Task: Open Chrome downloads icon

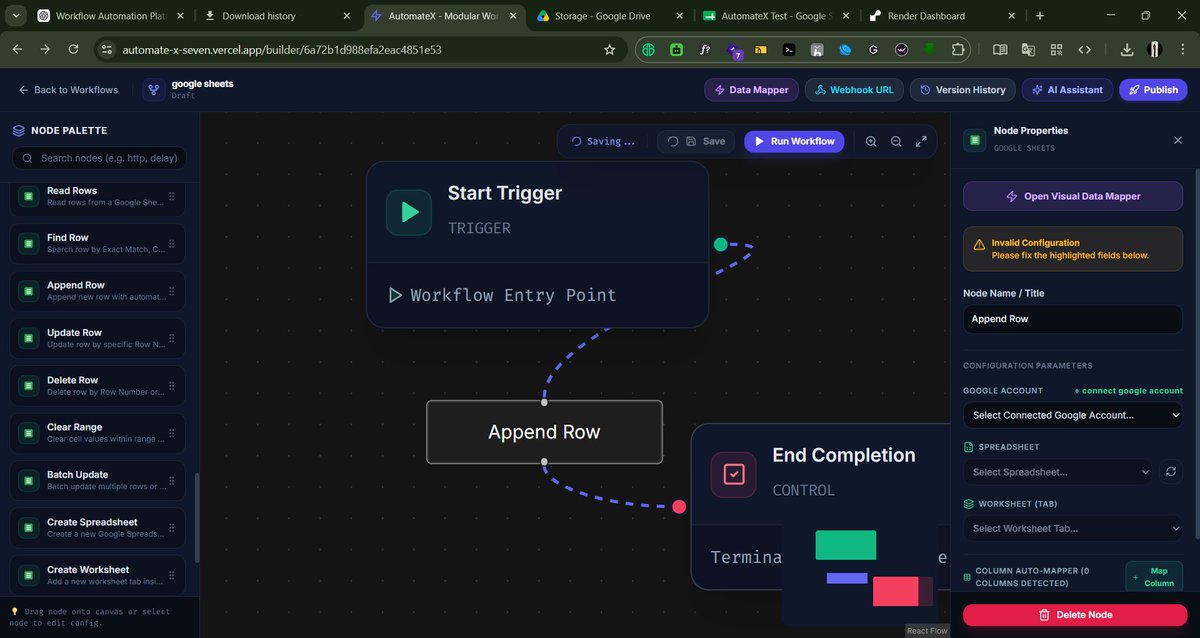Action: click(1127, 49)
